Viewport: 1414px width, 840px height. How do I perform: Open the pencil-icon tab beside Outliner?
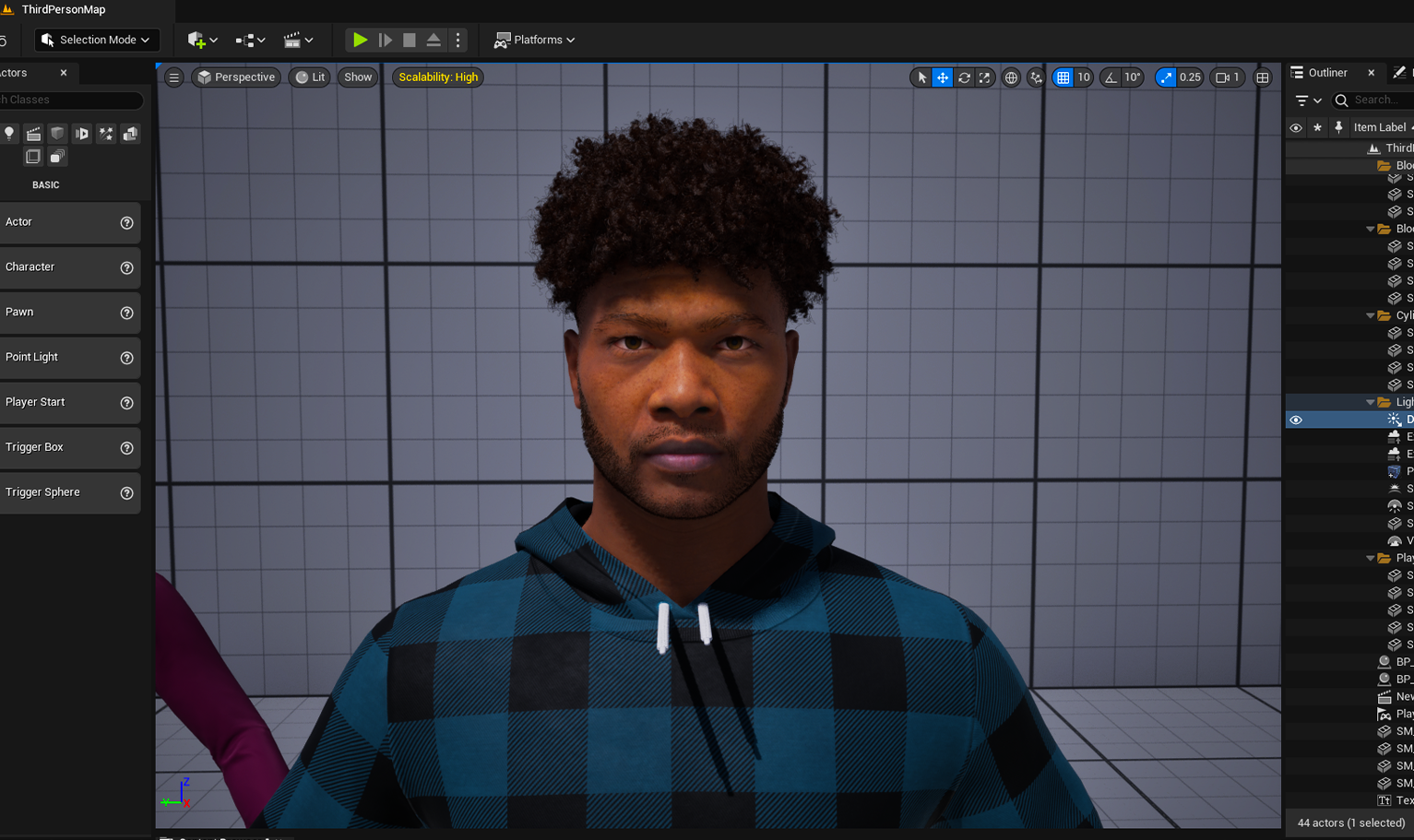pos(1400,73)
